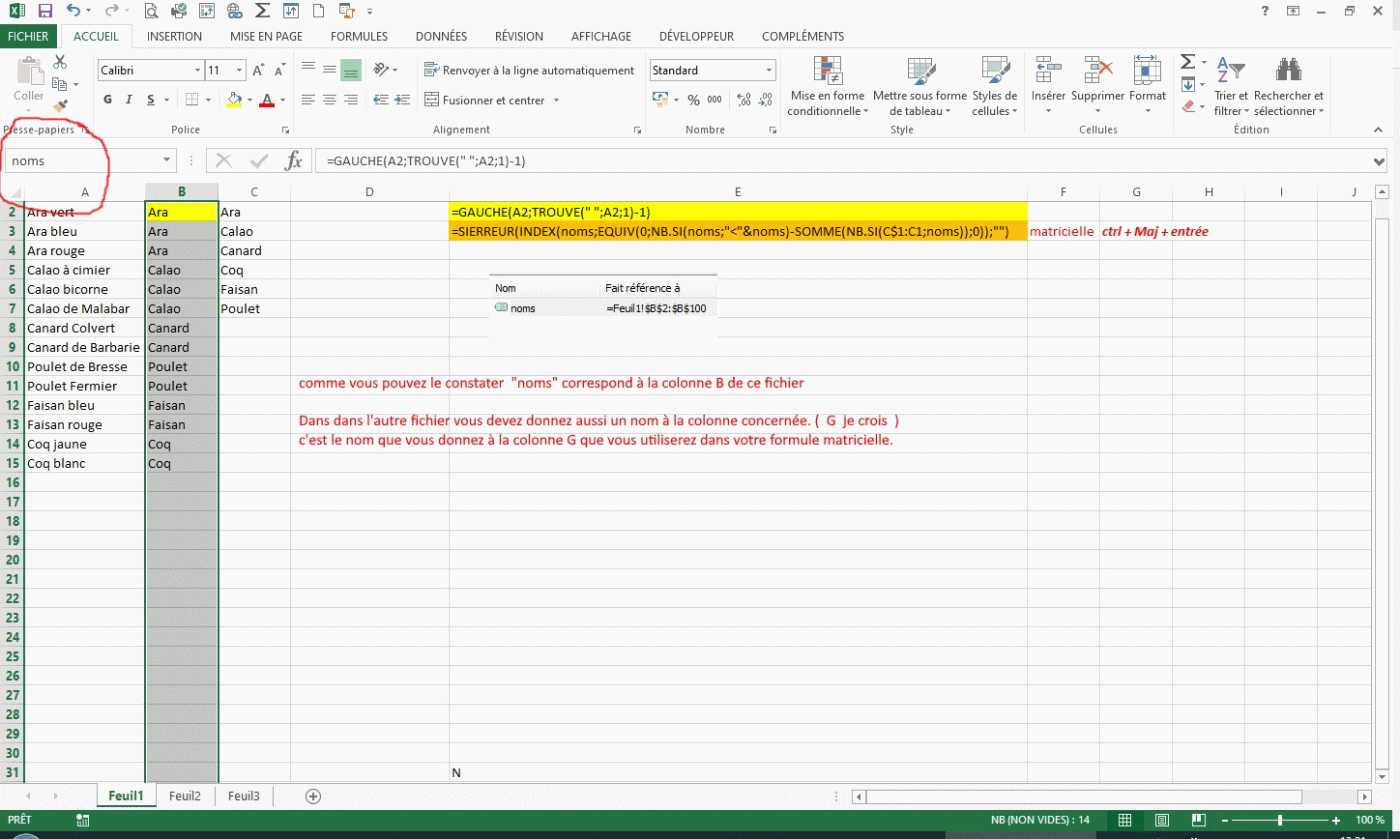The height and width of the screenshot is (839, 1400).
Task: Click the Cut scissors icon
Action: click(x=60, y=63)
